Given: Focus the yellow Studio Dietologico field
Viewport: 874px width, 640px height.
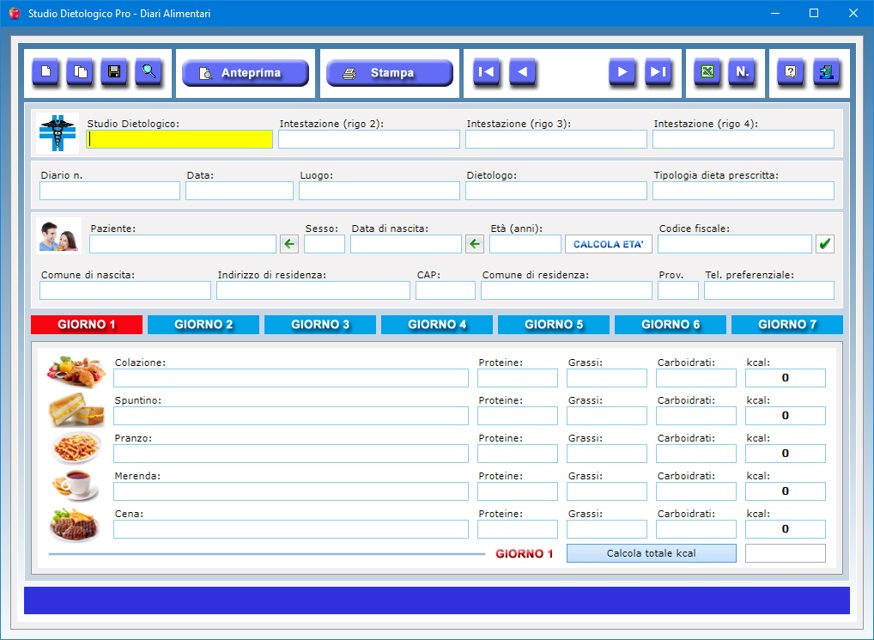Looking at the screenshot, I should pyautogui.click(x=179, y=139).
